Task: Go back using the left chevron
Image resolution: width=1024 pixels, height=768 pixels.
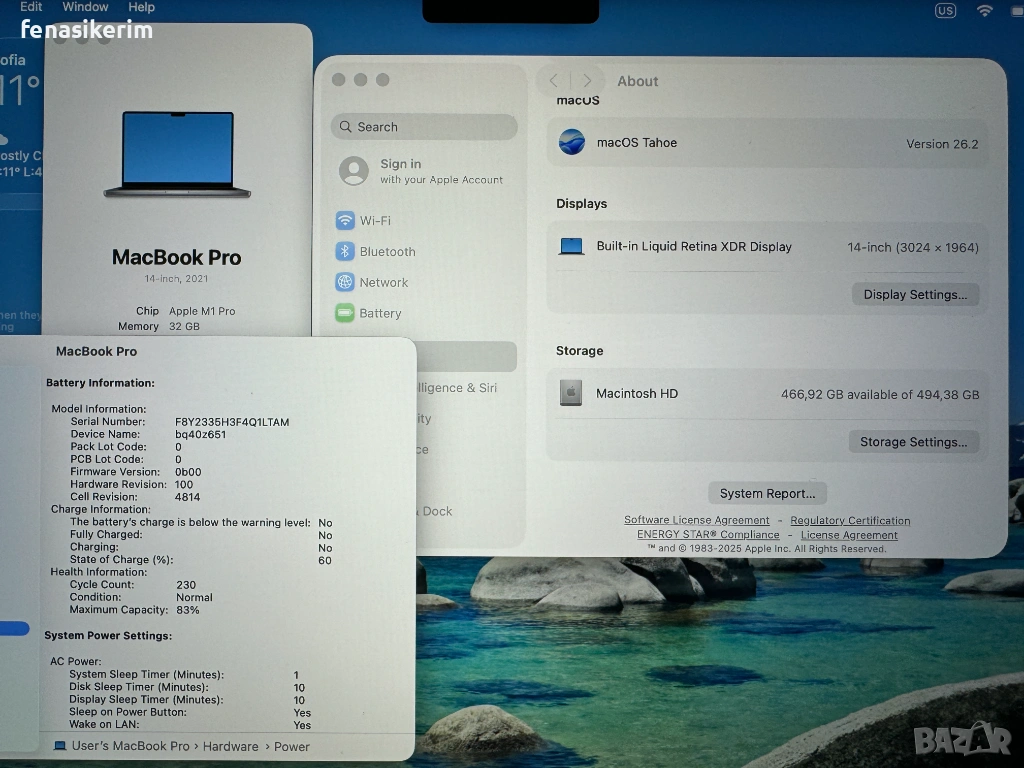Action: pos(554,81)
